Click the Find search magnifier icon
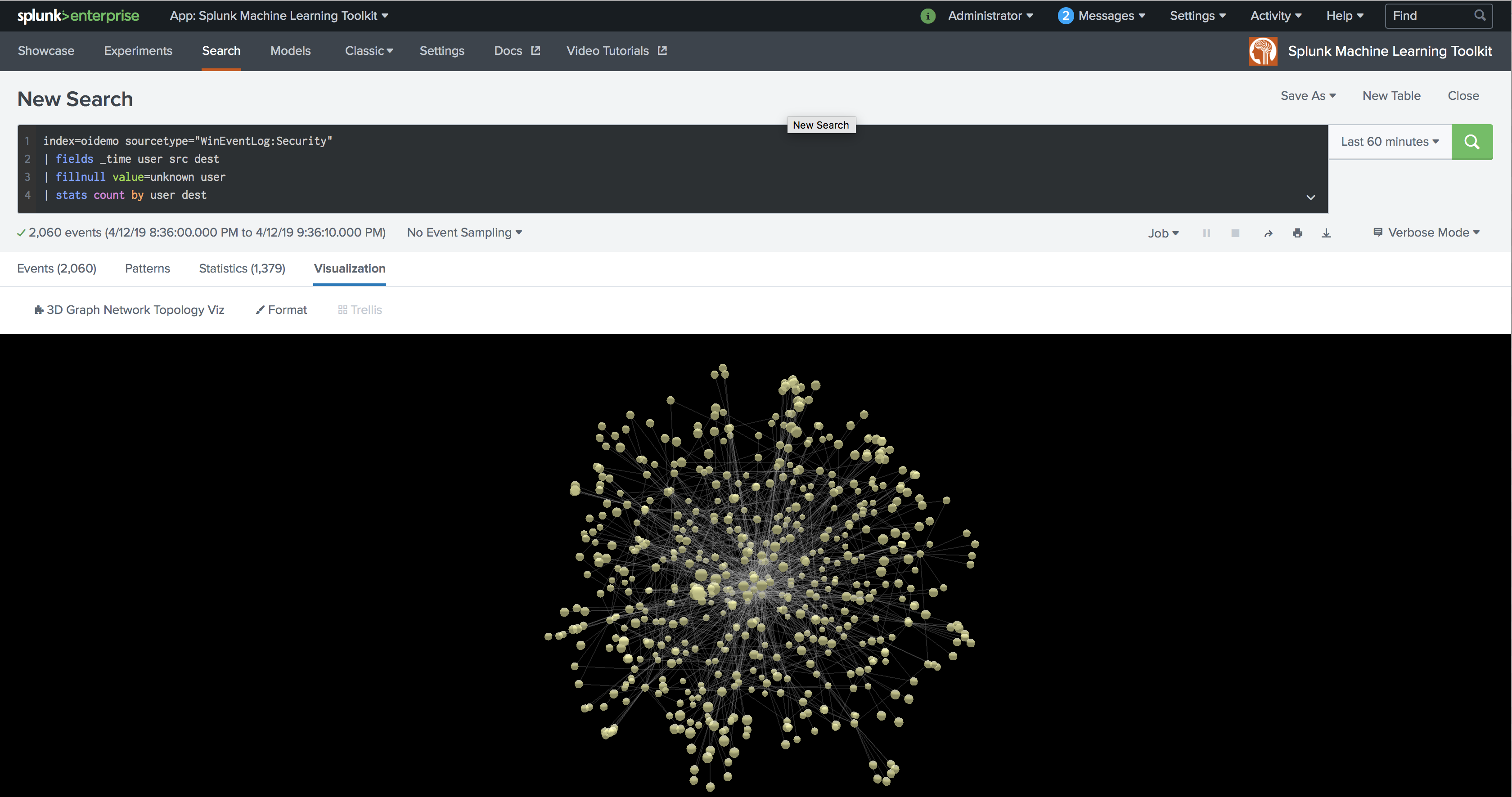Screen dimensions: 1512x797 pos(1480,15)
